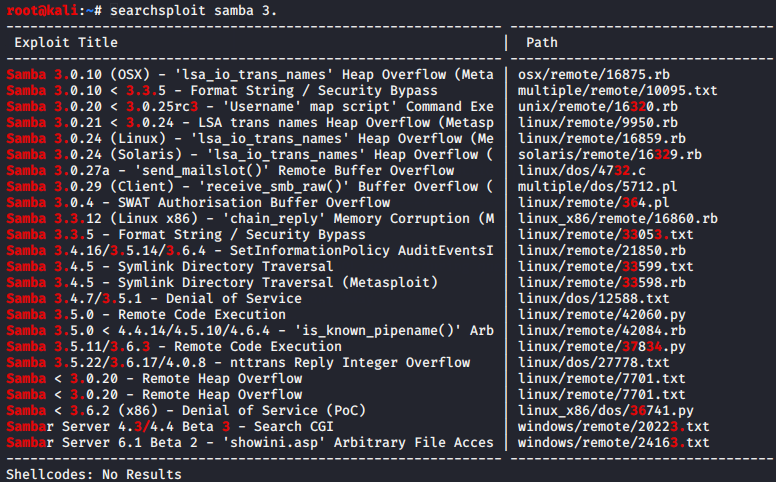Select path 'linux/remote/364.pl'
Screen dimensions: 776x482
(593, 202)
